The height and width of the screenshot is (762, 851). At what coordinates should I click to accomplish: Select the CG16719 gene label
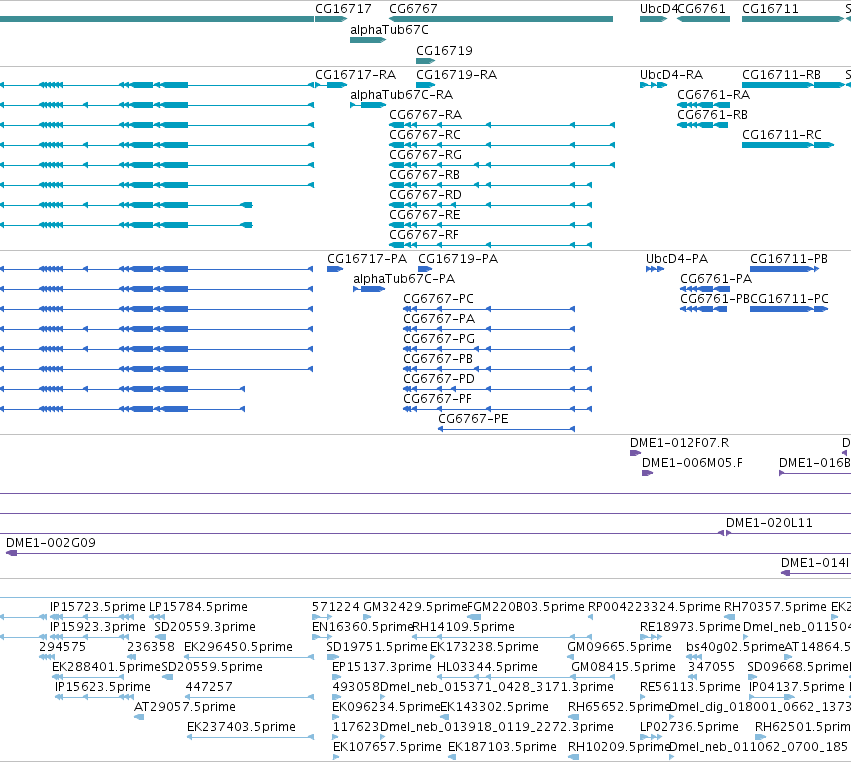click(444, 50)
